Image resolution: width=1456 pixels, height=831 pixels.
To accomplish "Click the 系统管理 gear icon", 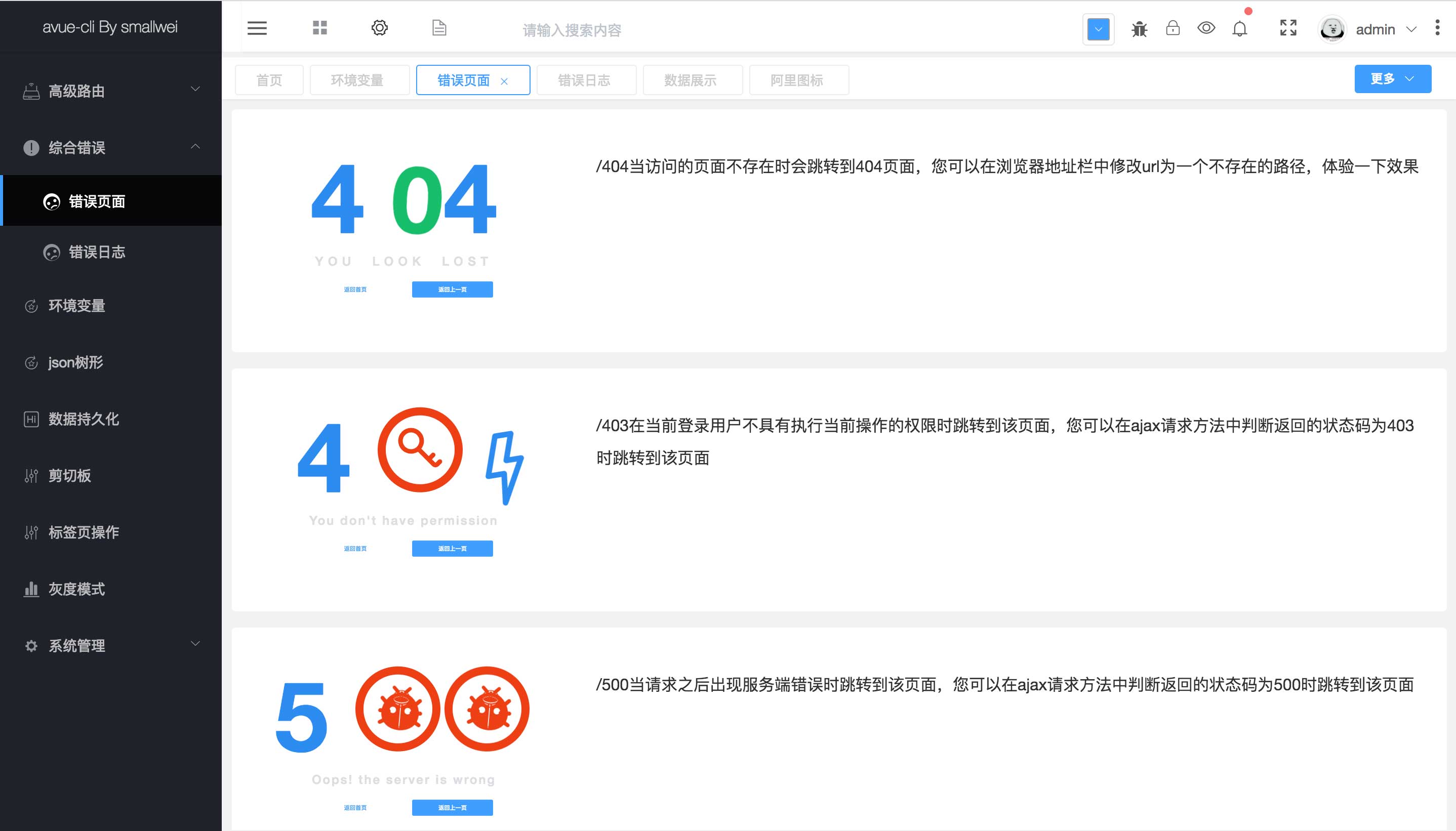I will point(31,645).
